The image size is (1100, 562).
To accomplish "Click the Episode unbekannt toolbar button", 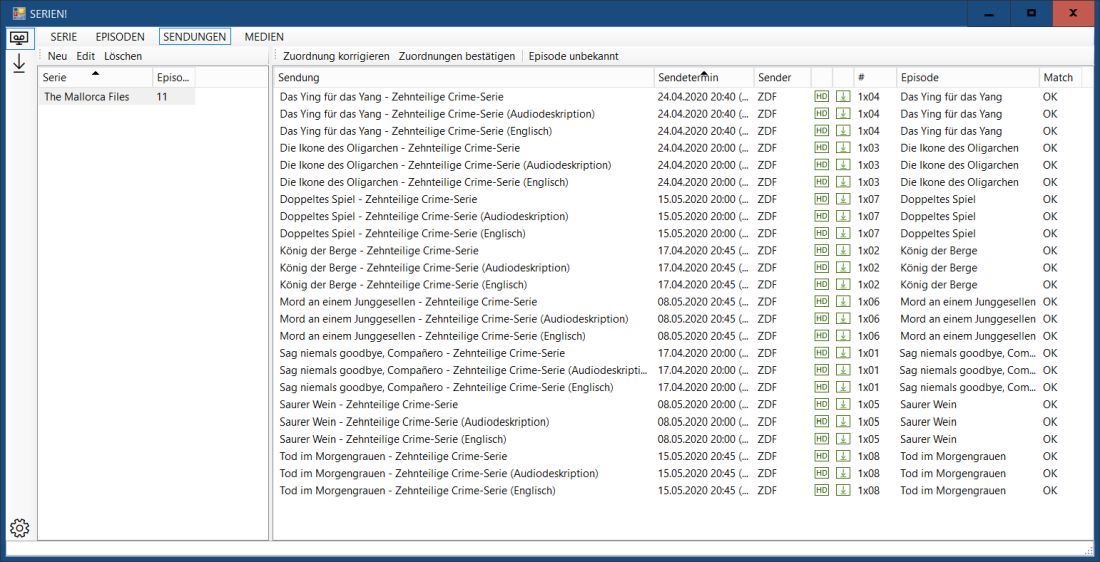I will point(573,56).
